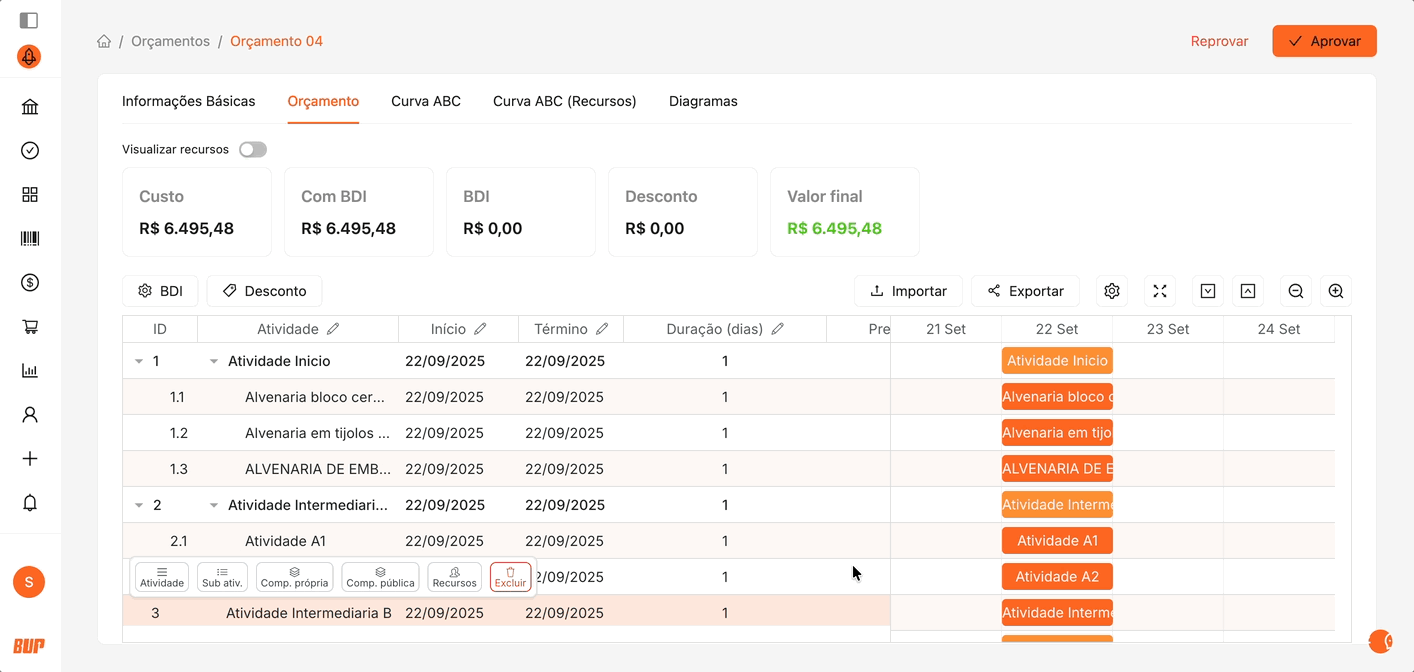Toggle the Visualizar recursos switch
Screen dimensions: 1414x672
[253, 149]
